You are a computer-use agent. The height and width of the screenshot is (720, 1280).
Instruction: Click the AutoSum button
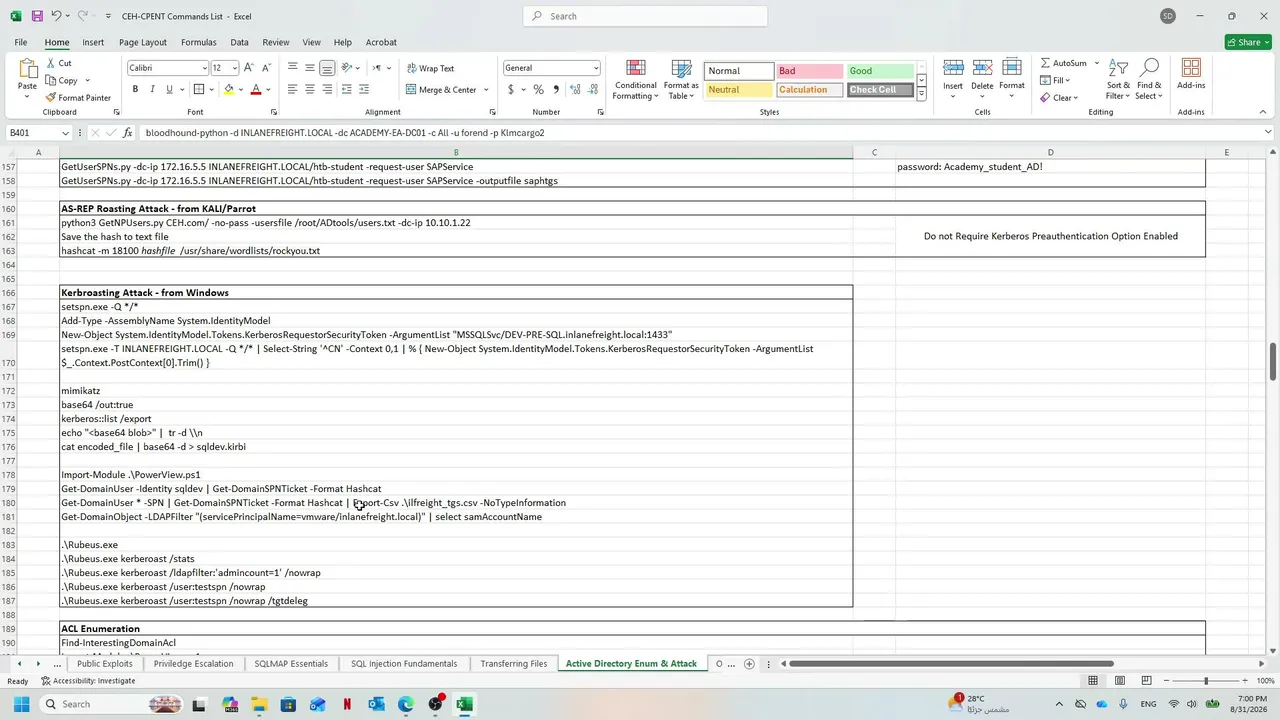1063,63
